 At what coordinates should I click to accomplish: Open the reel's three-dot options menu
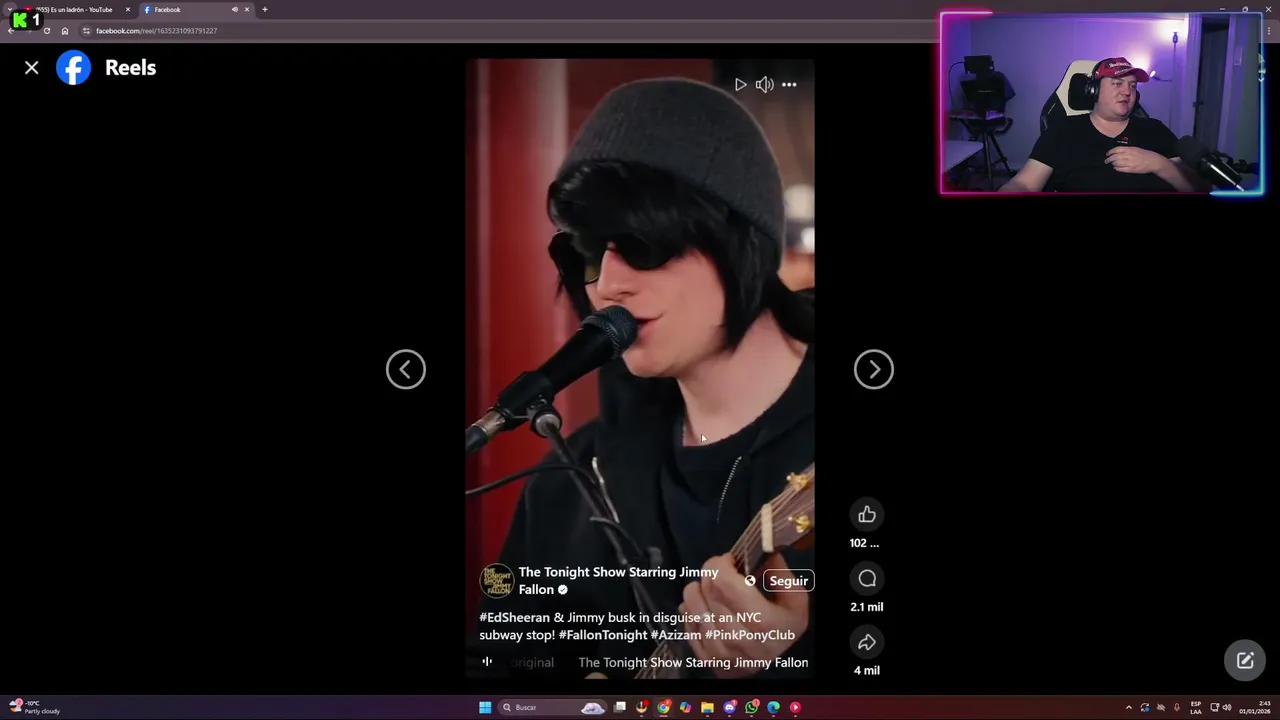(789, 85)
